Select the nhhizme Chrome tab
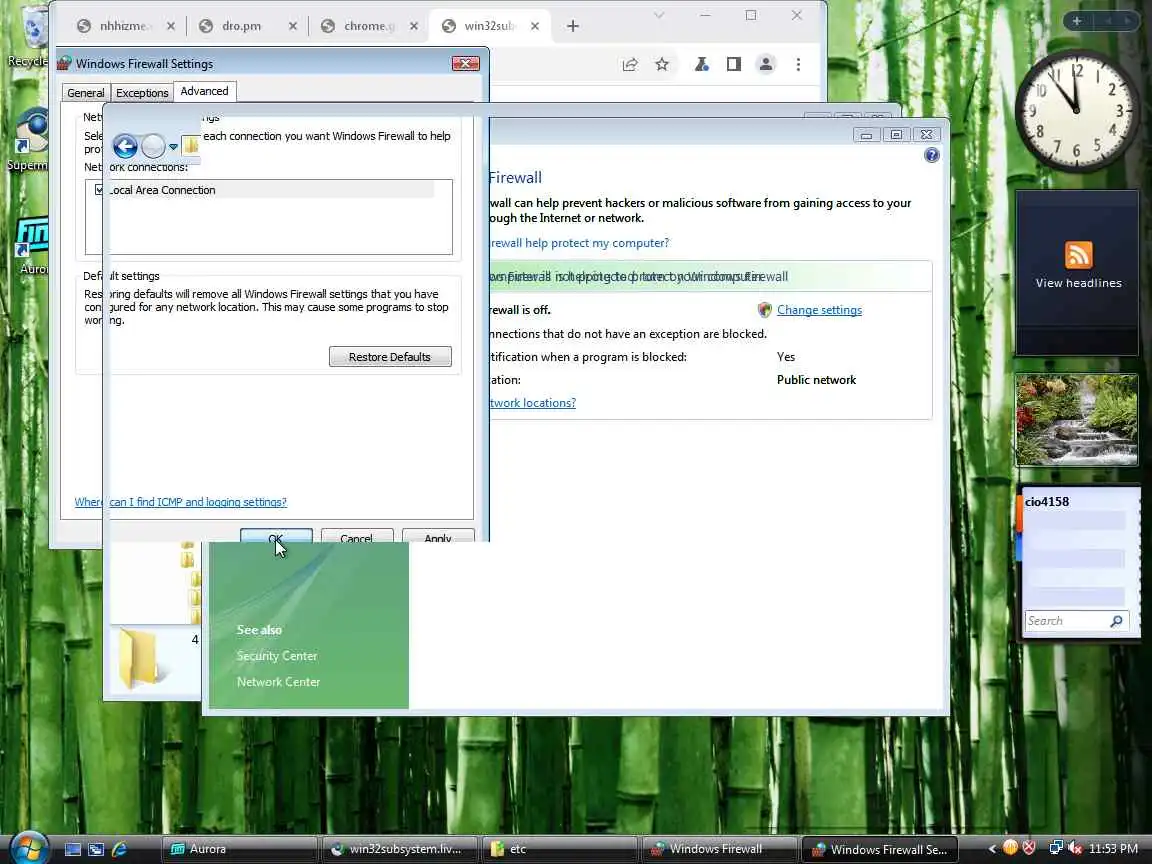1152x864 pixels. click(x=123, y=26)
